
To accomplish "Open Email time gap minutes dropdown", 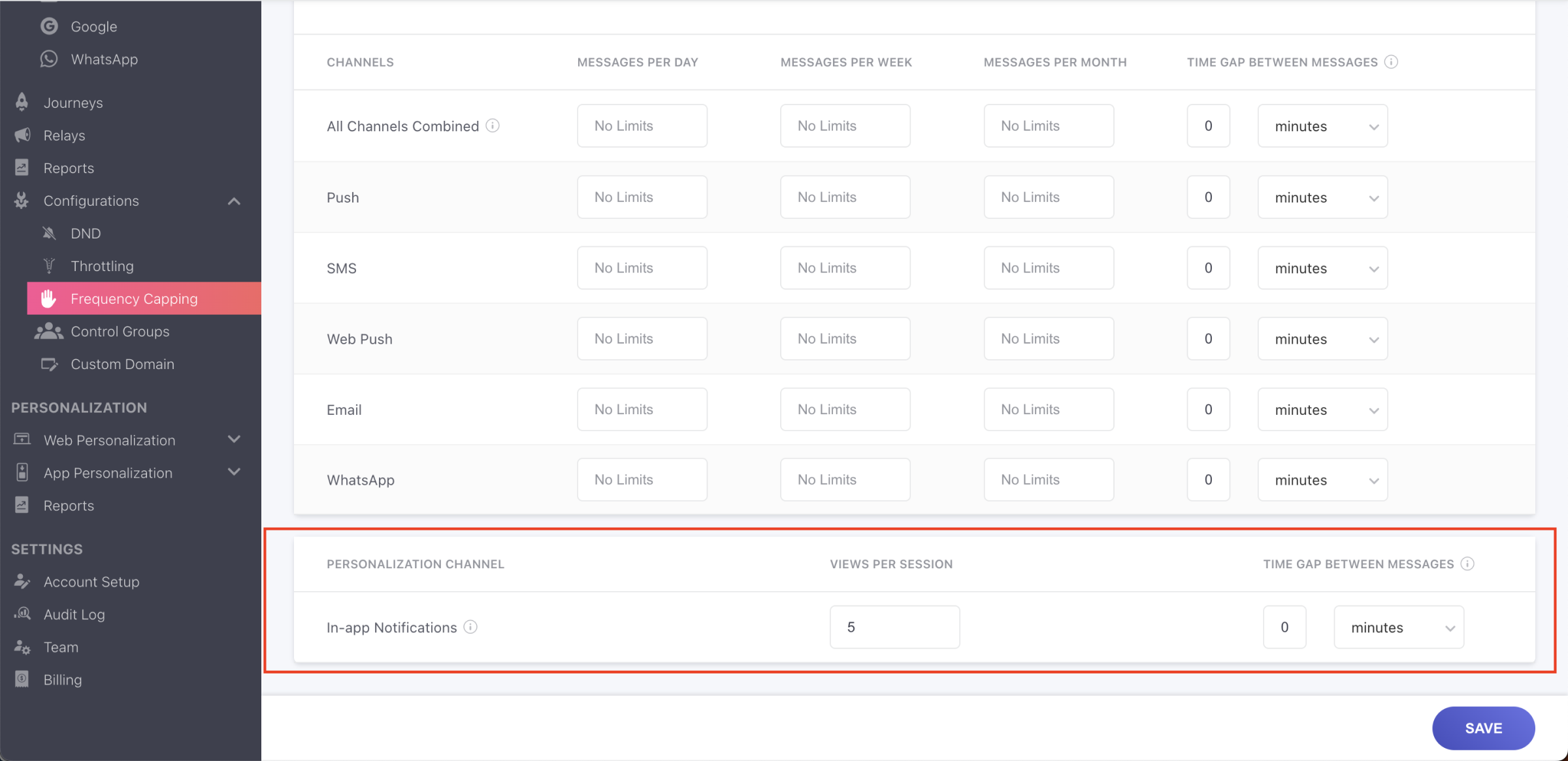I will click(1322, 410).
